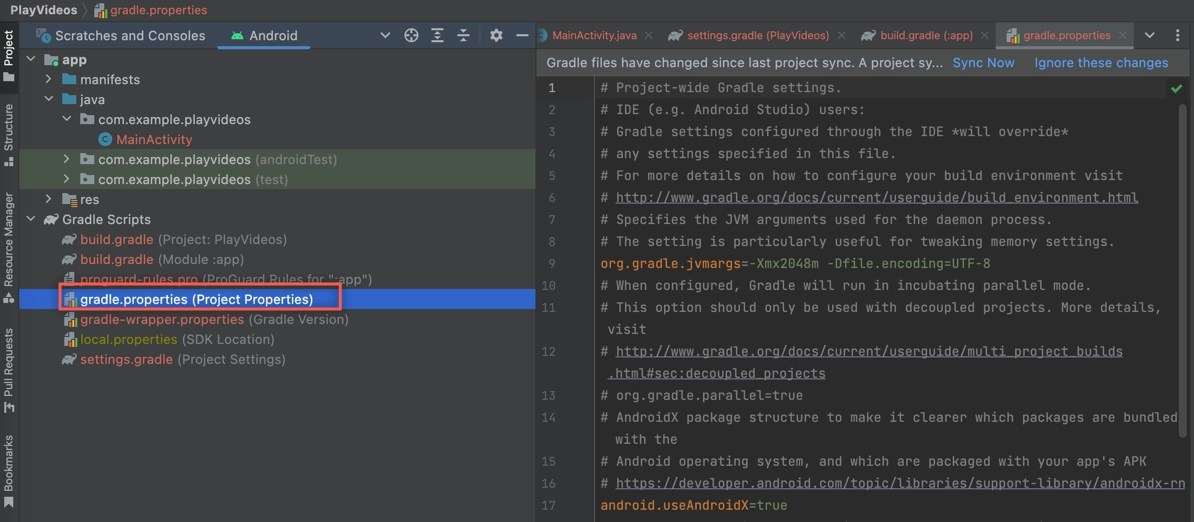This screenshot has width=1194, height=522.
Task: Collapse the java folder
Action: coord(49,99)
